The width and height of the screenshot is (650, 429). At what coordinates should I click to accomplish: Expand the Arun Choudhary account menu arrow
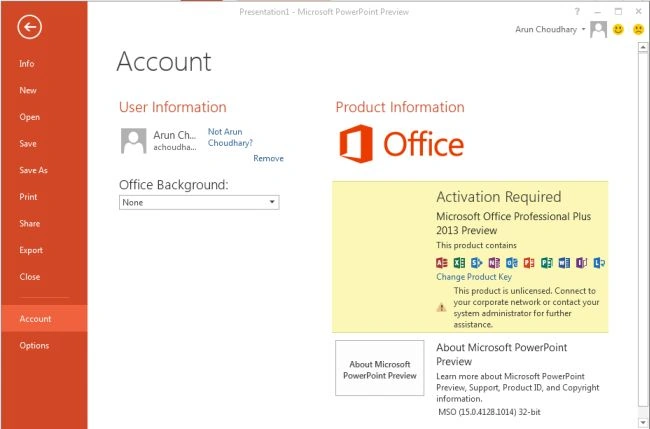[583, 29]
